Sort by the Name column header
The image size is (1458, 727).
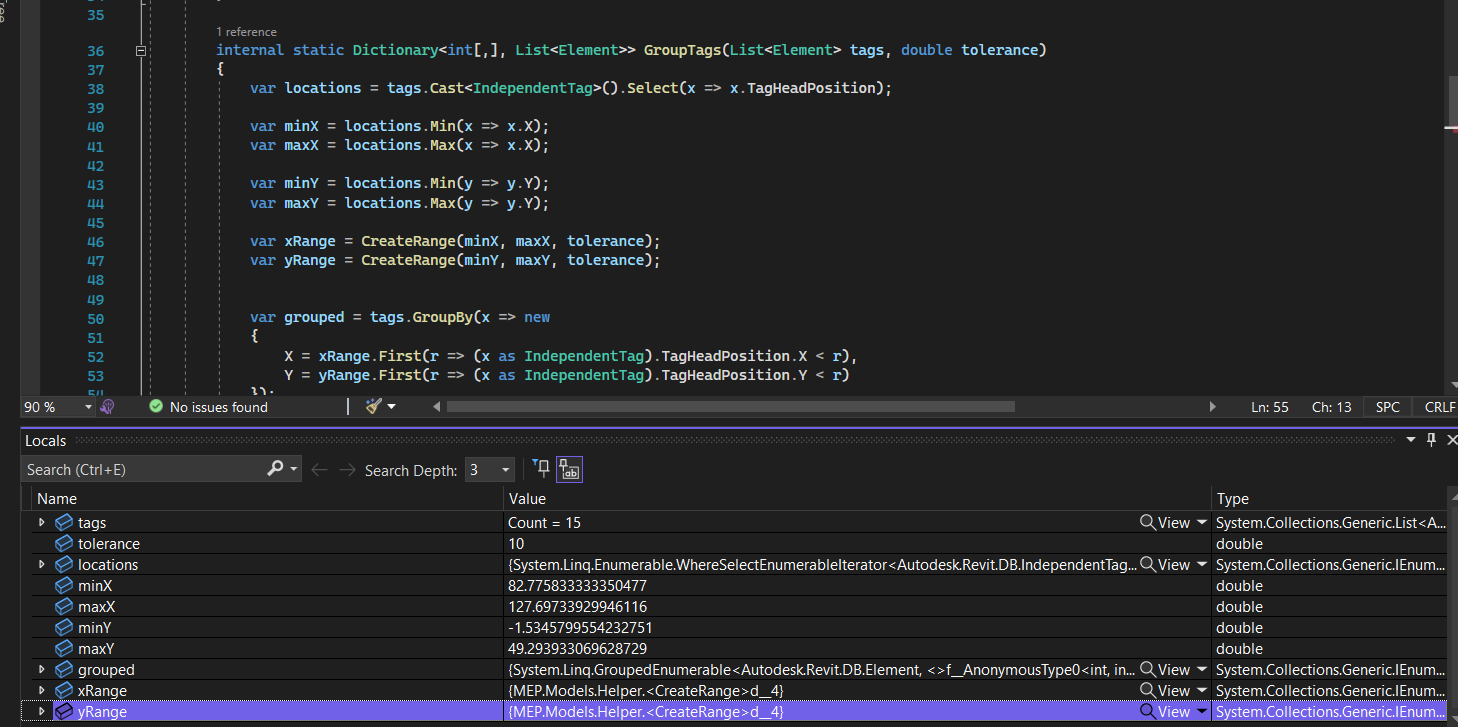pyautogui.click(x=57, y=498)
